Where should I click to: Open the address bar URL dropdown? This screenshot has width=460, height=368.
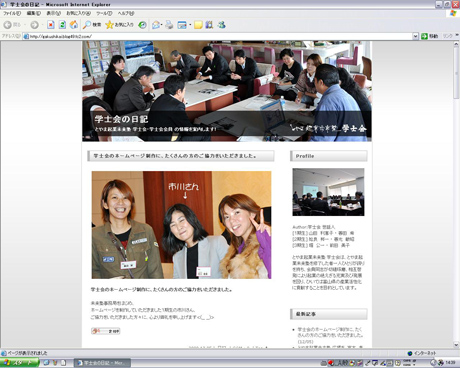[415, 36]
